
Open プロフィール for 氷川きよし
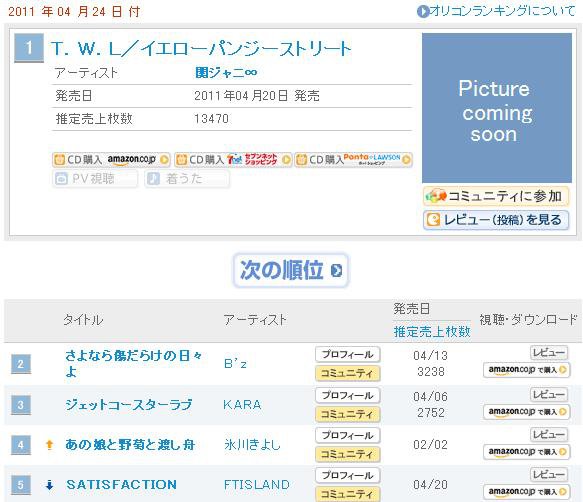(348, 435)
